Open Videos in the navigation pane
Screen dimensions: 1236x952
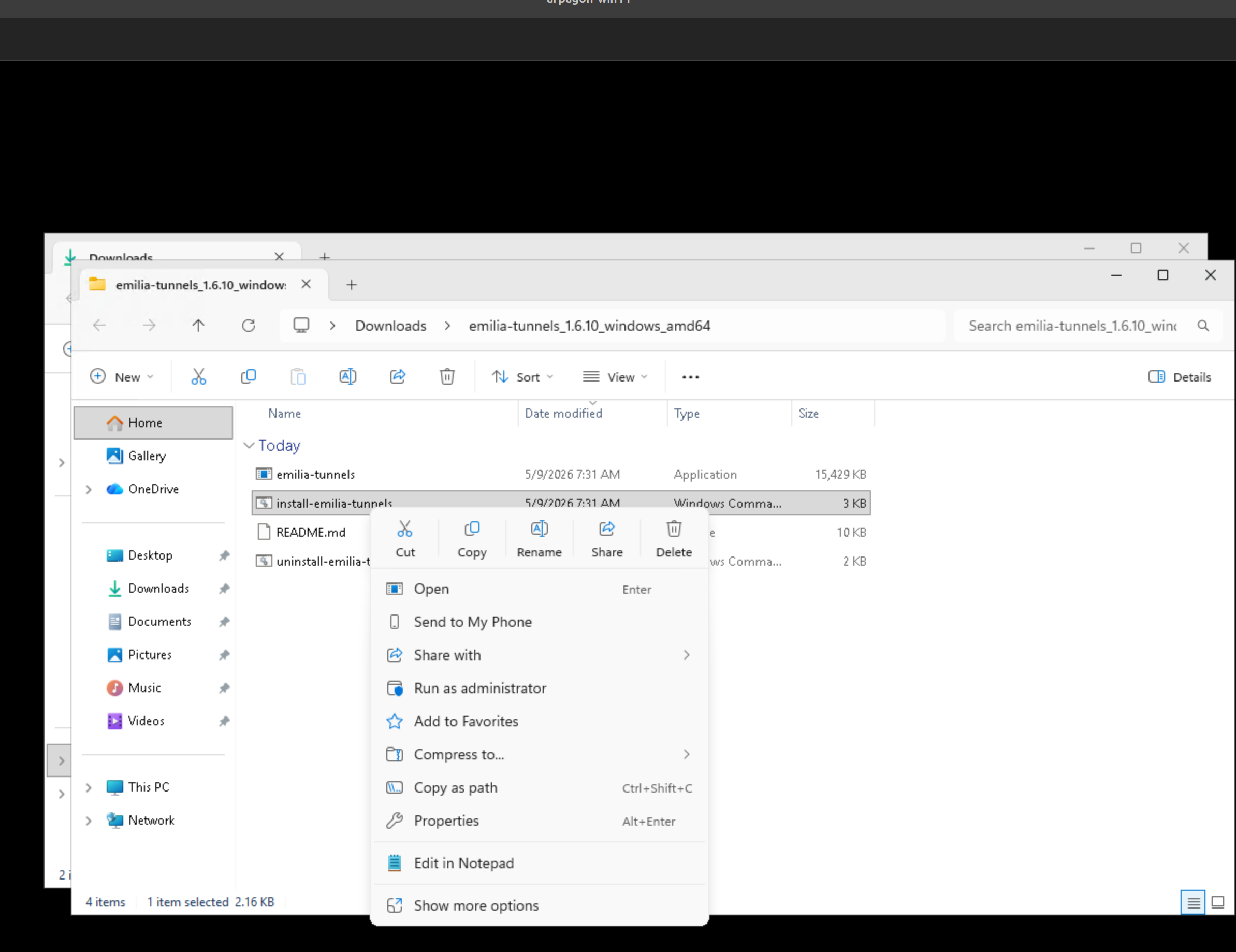146,721
